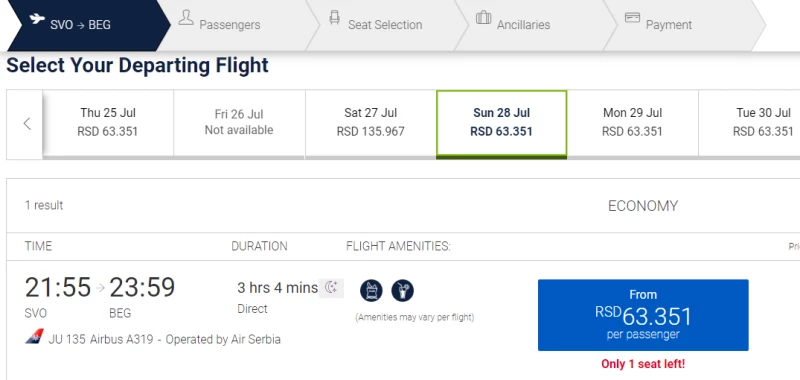Choose Sat 27 Jul RSD 135.967
Screen dimensions: 800x380
coord(370,122)
